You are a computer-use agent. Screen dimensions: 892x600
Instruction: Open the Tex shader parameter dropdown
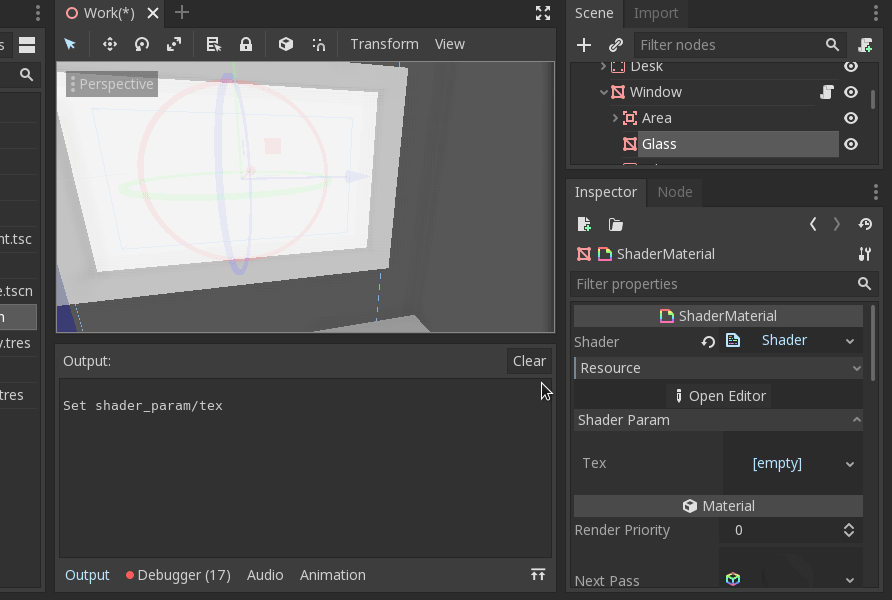(x=849, y=463)
